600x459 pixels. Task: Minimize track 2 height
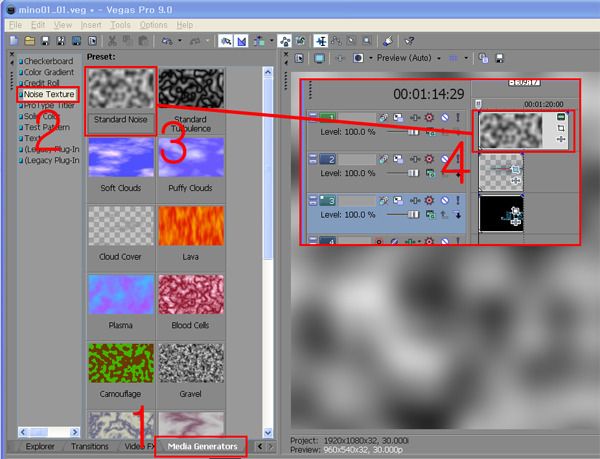coord(313,156)
